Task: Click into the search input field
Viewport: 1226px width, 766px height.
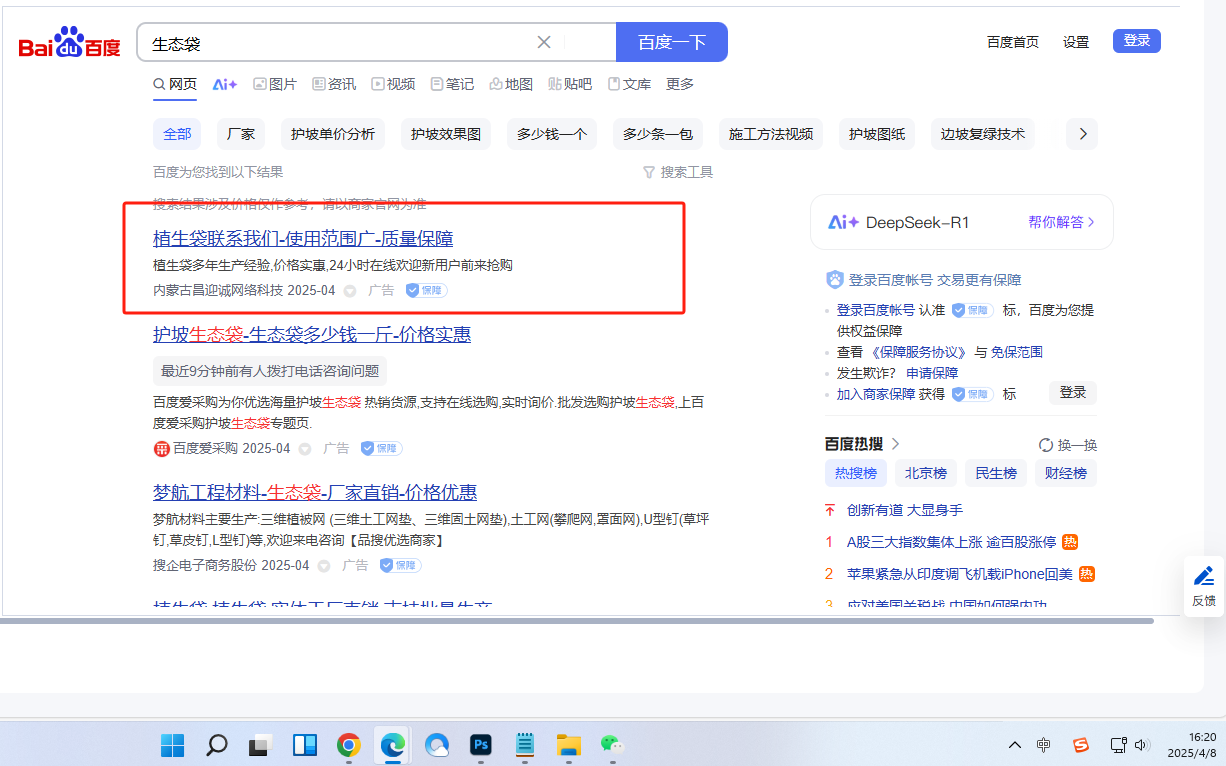Action: (x=340, y=43)
